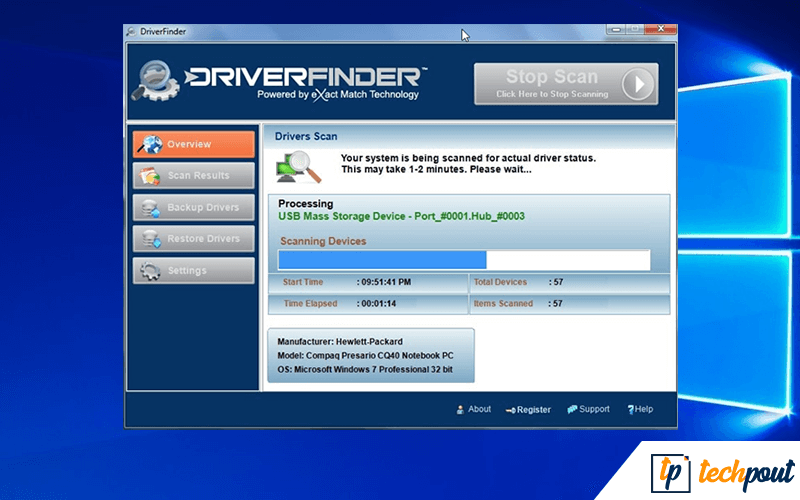
Task: Click the 'USB Mass Storage Device' processing text
Action: tap(402, 216)
